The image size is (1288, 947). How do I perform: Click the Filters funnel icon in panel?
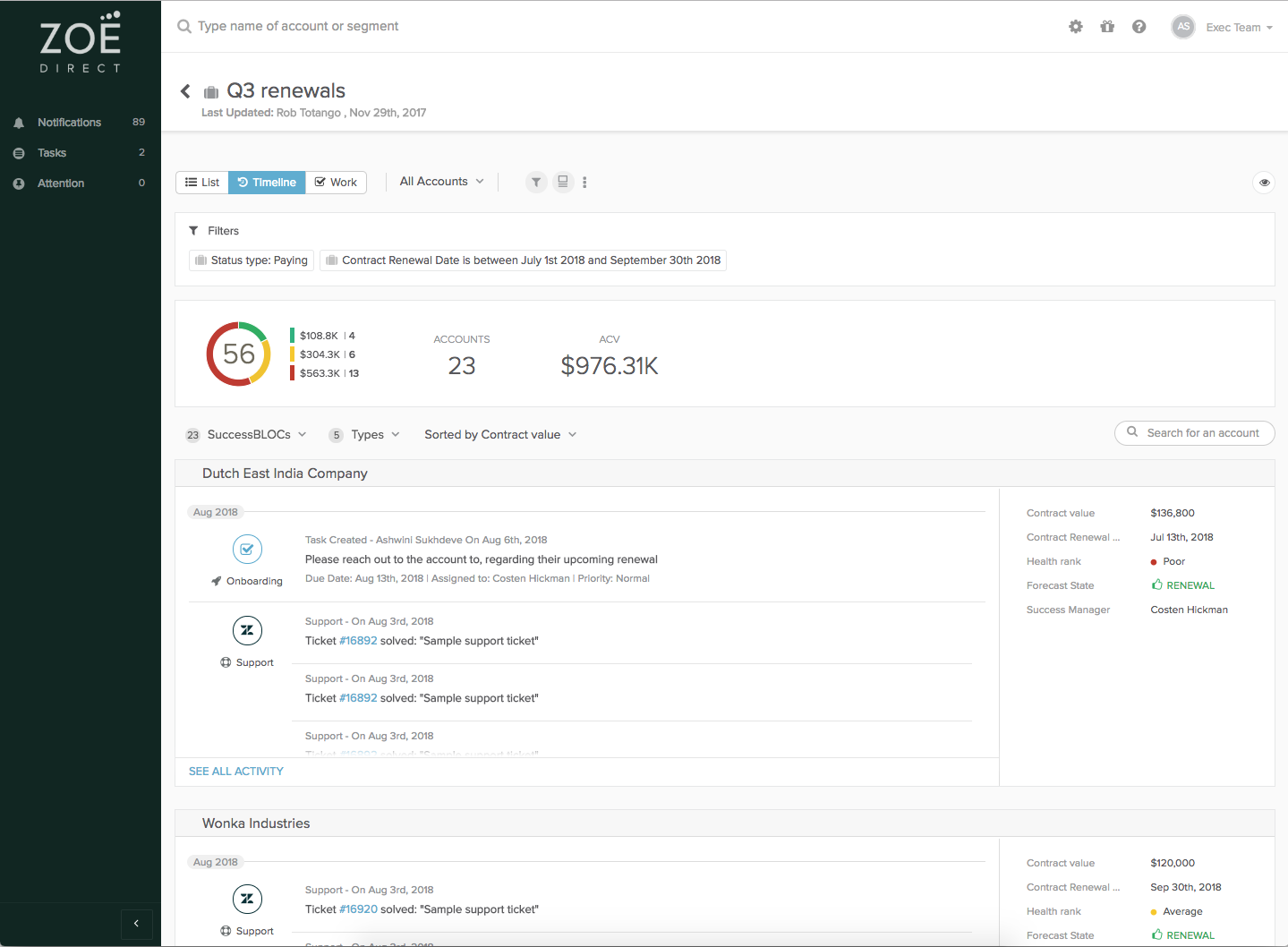(x=193, y=231)
